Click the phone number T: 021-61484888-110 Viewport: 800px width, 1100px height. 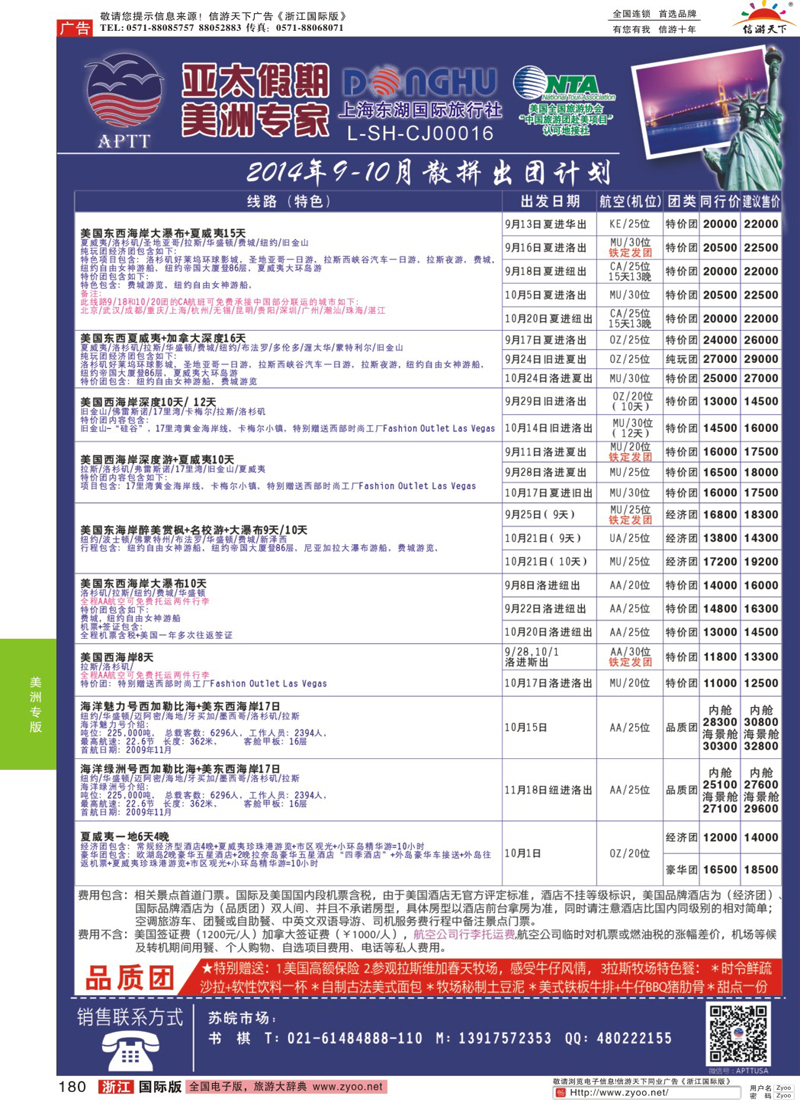344,1038
